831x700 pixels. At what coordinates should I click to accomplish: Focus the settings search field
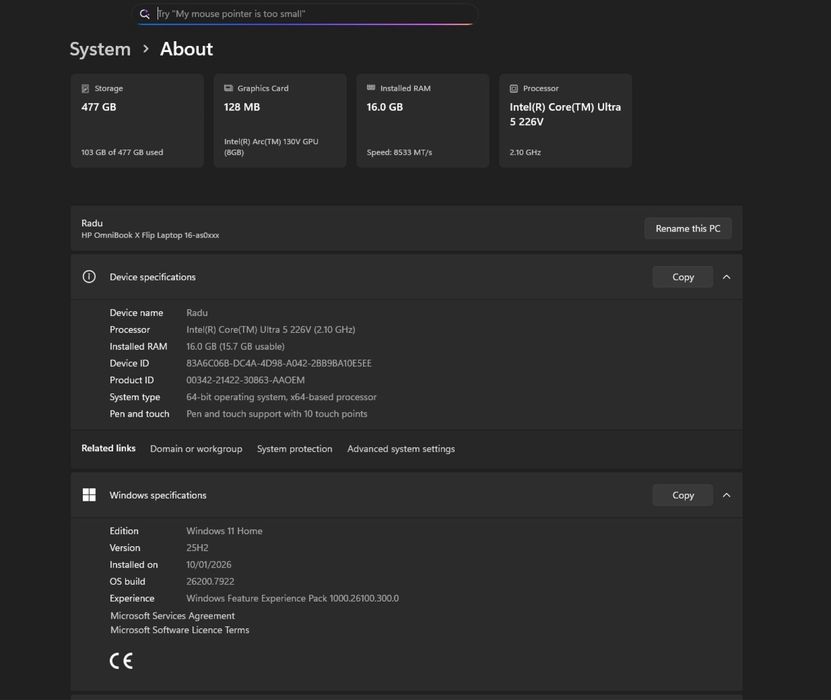310,14
